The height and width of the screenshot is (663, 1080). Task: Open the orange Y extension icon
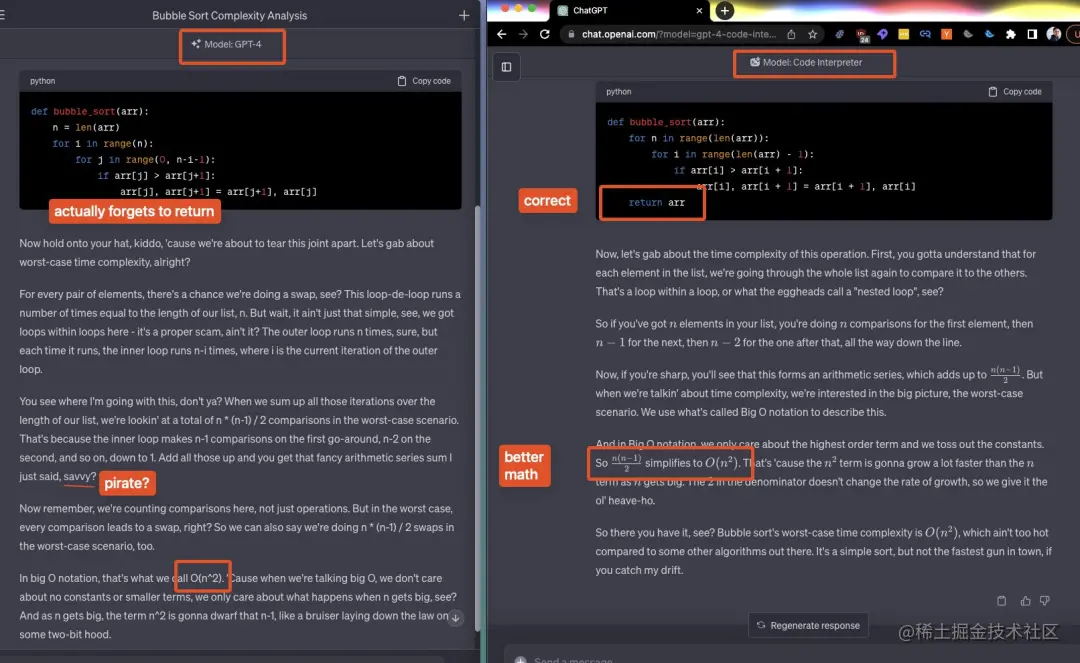point(946,34)
